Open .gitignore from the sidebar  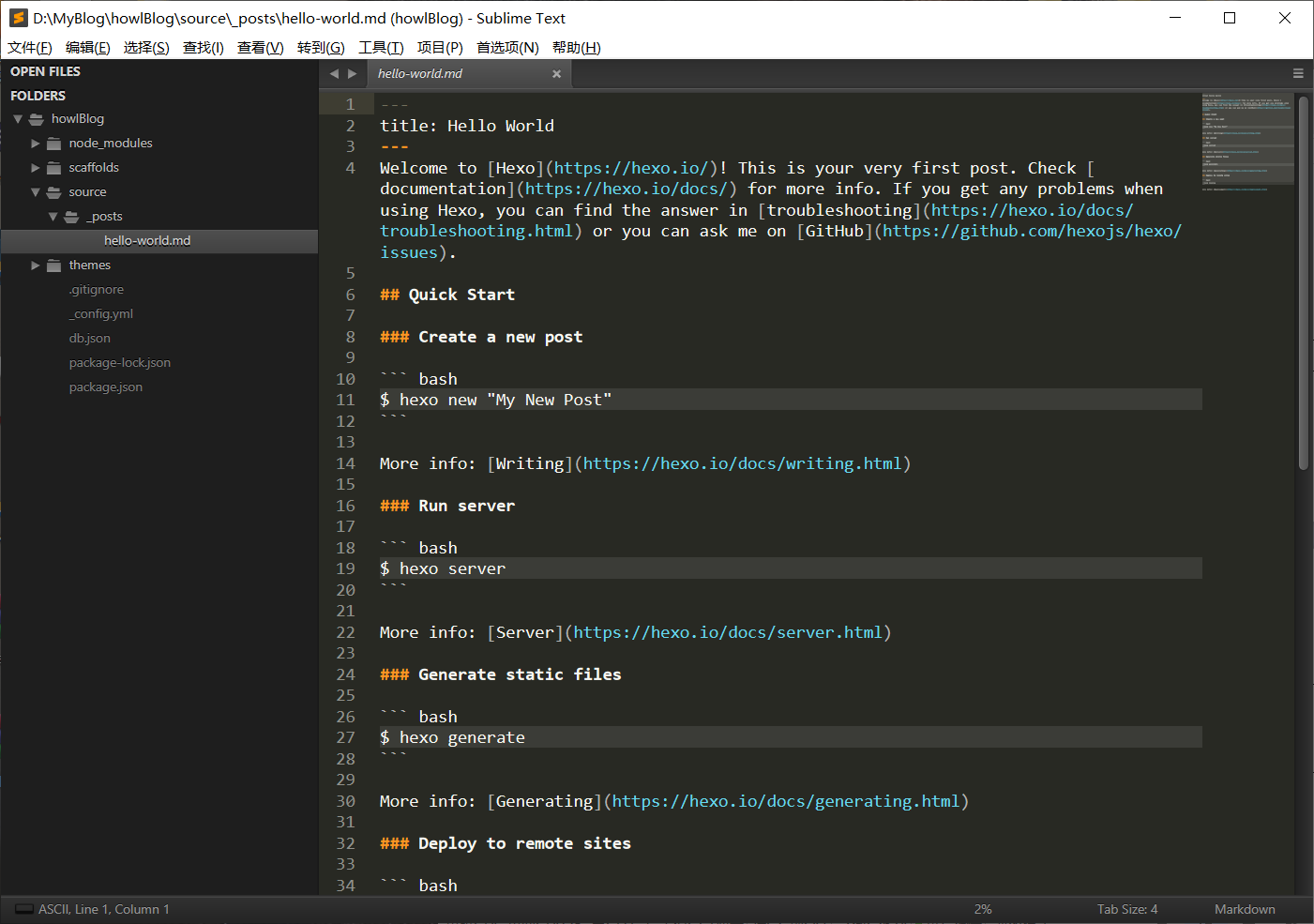(97, 290)
